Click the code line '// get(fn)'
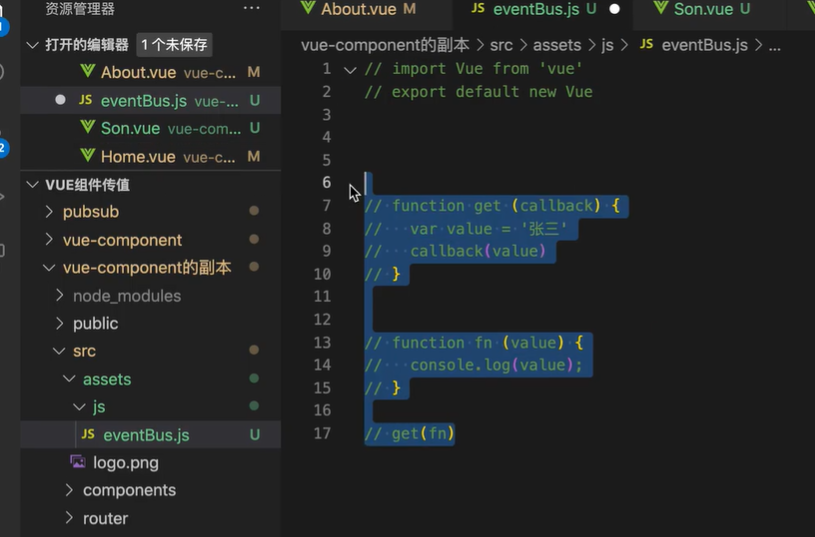 pos(410,433)
